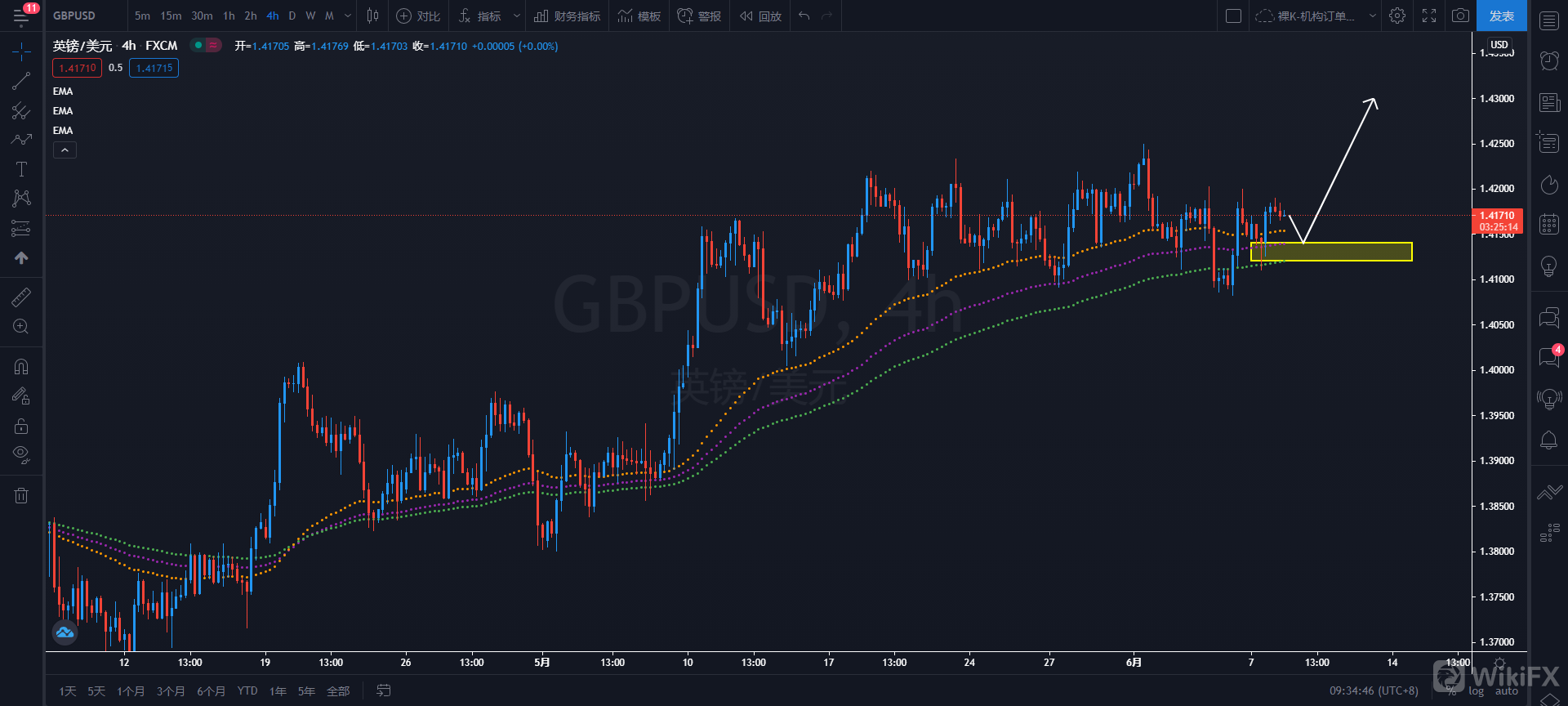Switch to the 1h timeframe
This screenshot has height=706, width=1568.
[x=229, y=16]
